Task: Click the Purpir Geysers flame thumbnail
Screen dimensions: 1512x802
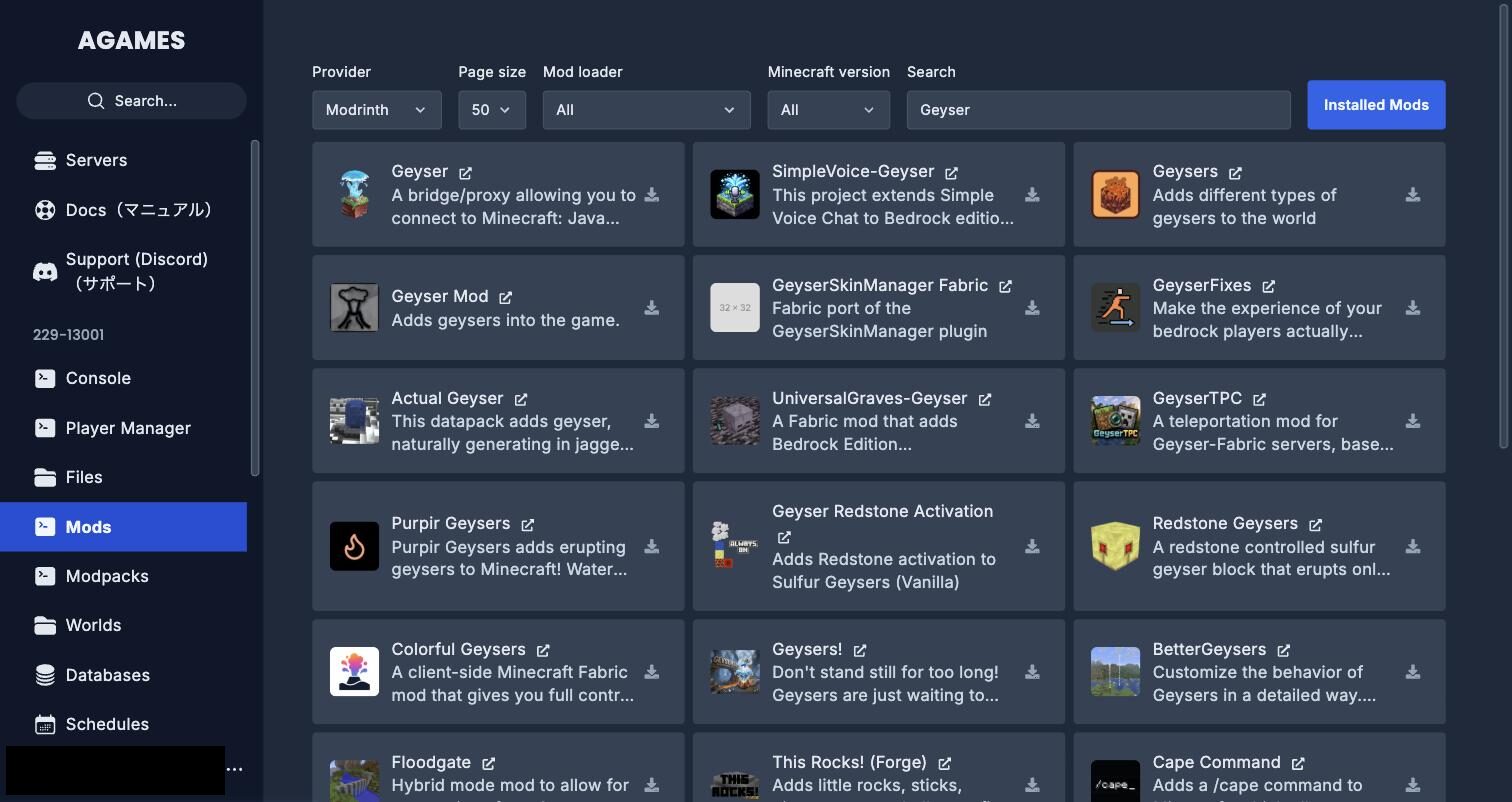Action: 354,546
